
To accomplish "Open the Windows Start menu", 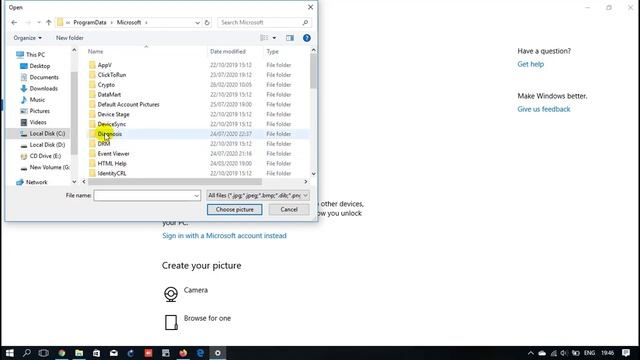I will pyautogui.click(x=9, y=353).
